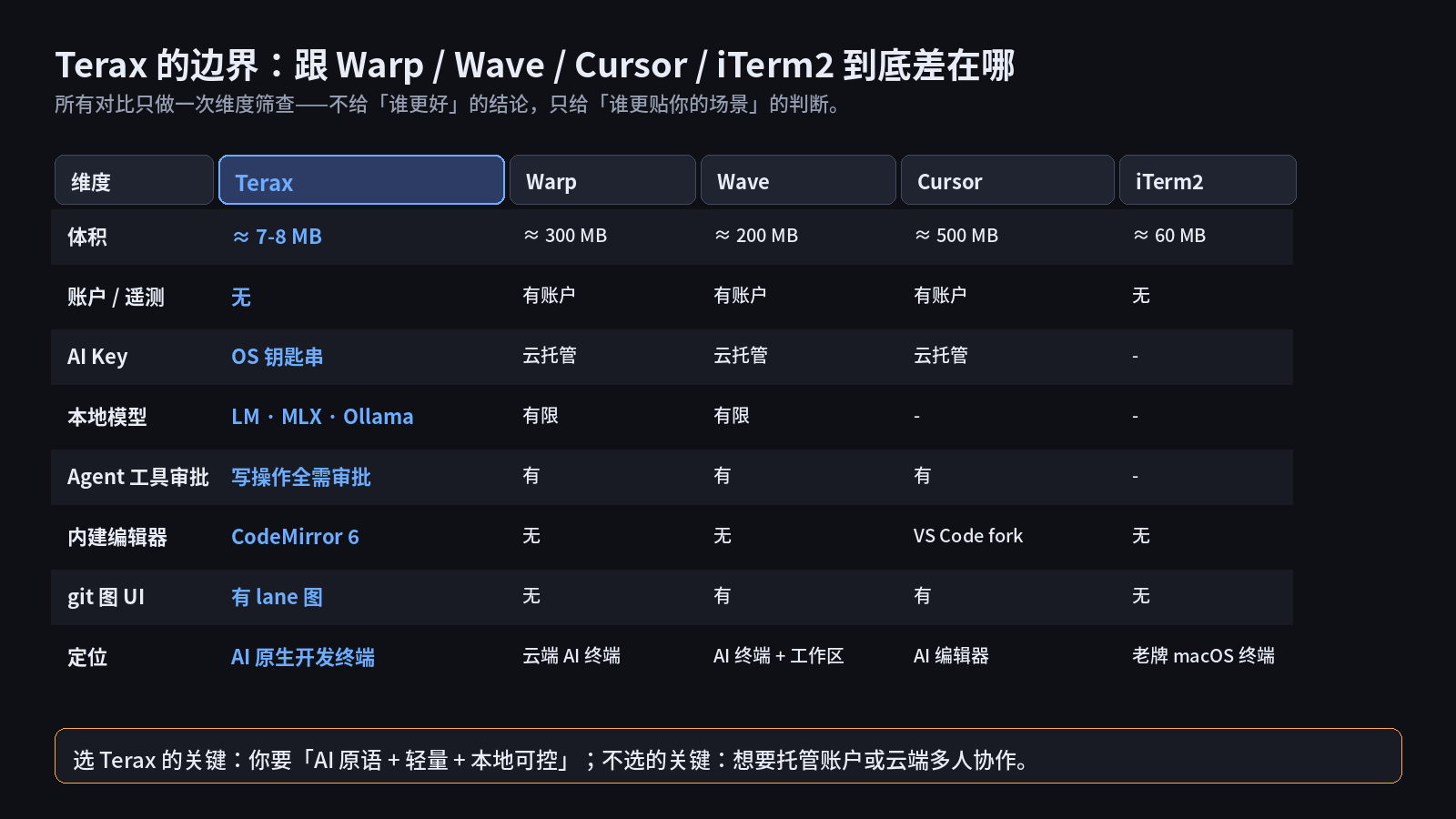Select the CodeMirror 6 entry
This screenshot has width=1456, height=819.
coord(295,537)
